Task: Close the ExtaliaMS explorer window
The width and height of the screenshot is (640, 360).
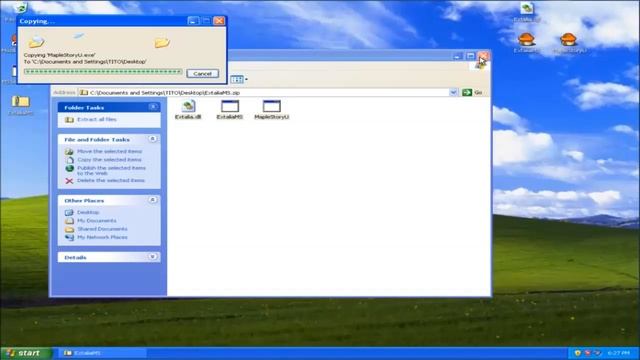Action: coord(483,56)
